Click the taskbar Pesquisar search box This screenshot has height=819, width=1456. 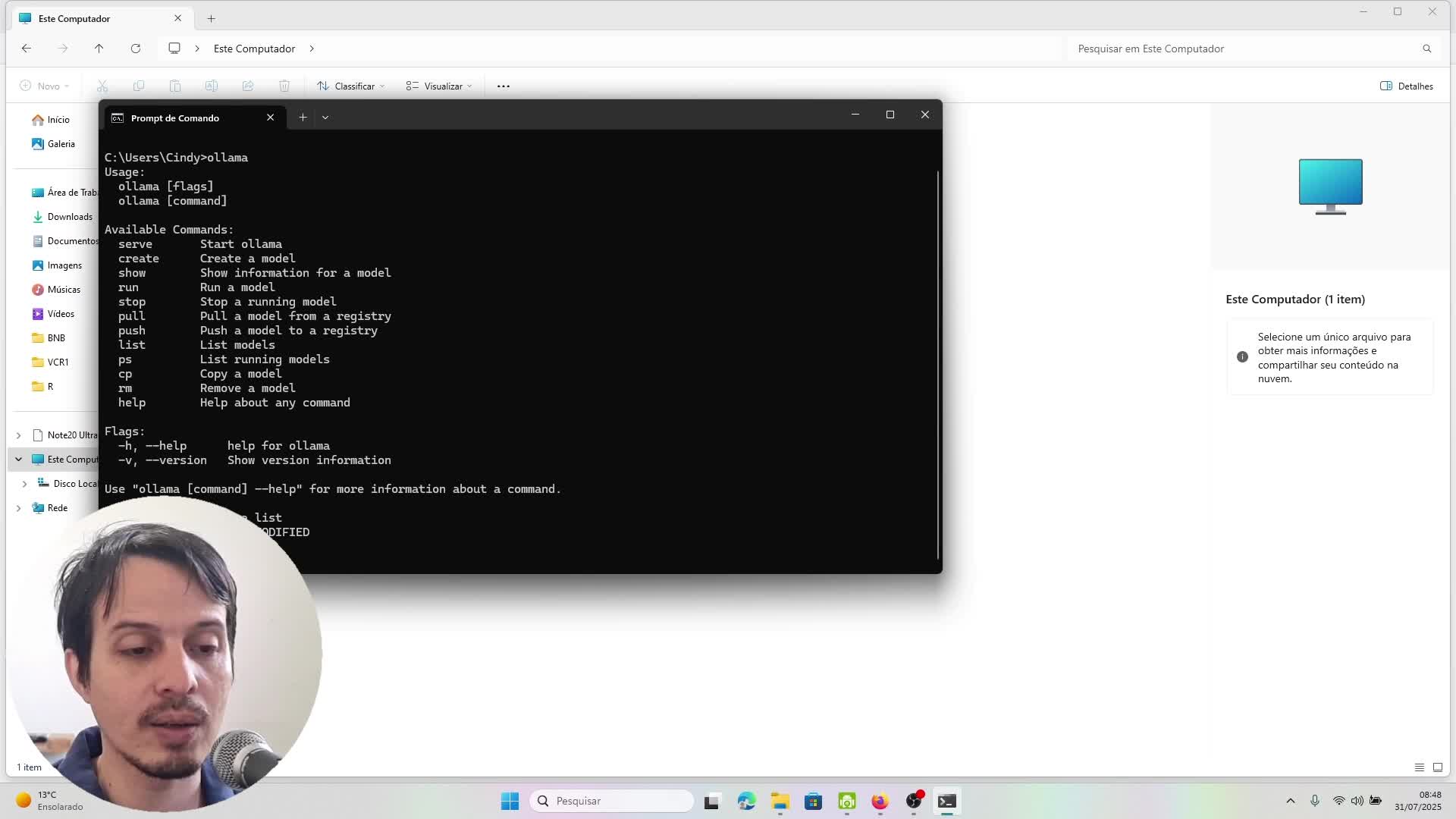click(611, 801)
